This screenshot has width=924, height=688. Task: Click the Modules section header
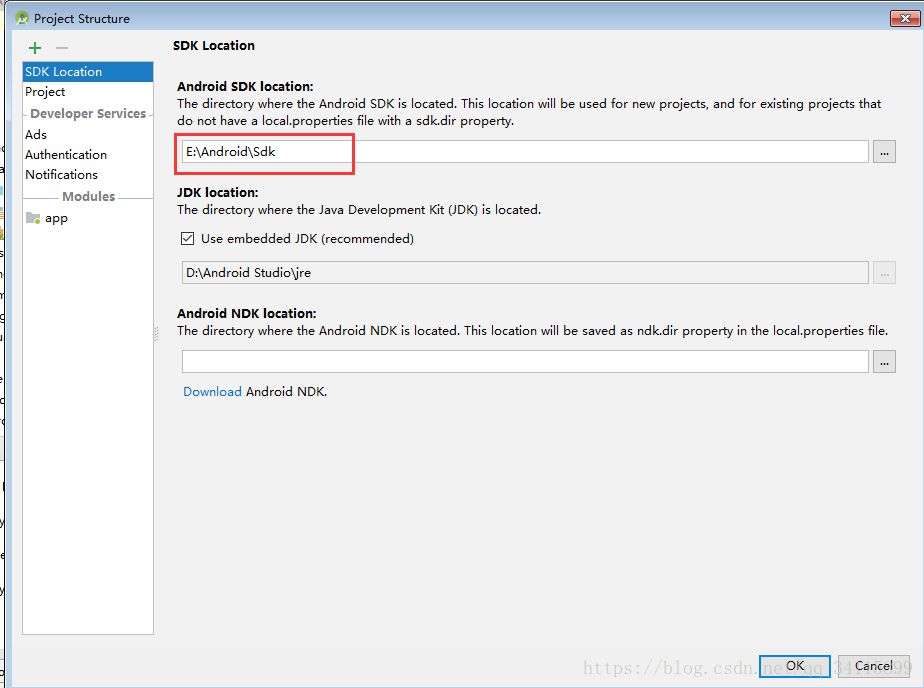click(x=88, y=197)
